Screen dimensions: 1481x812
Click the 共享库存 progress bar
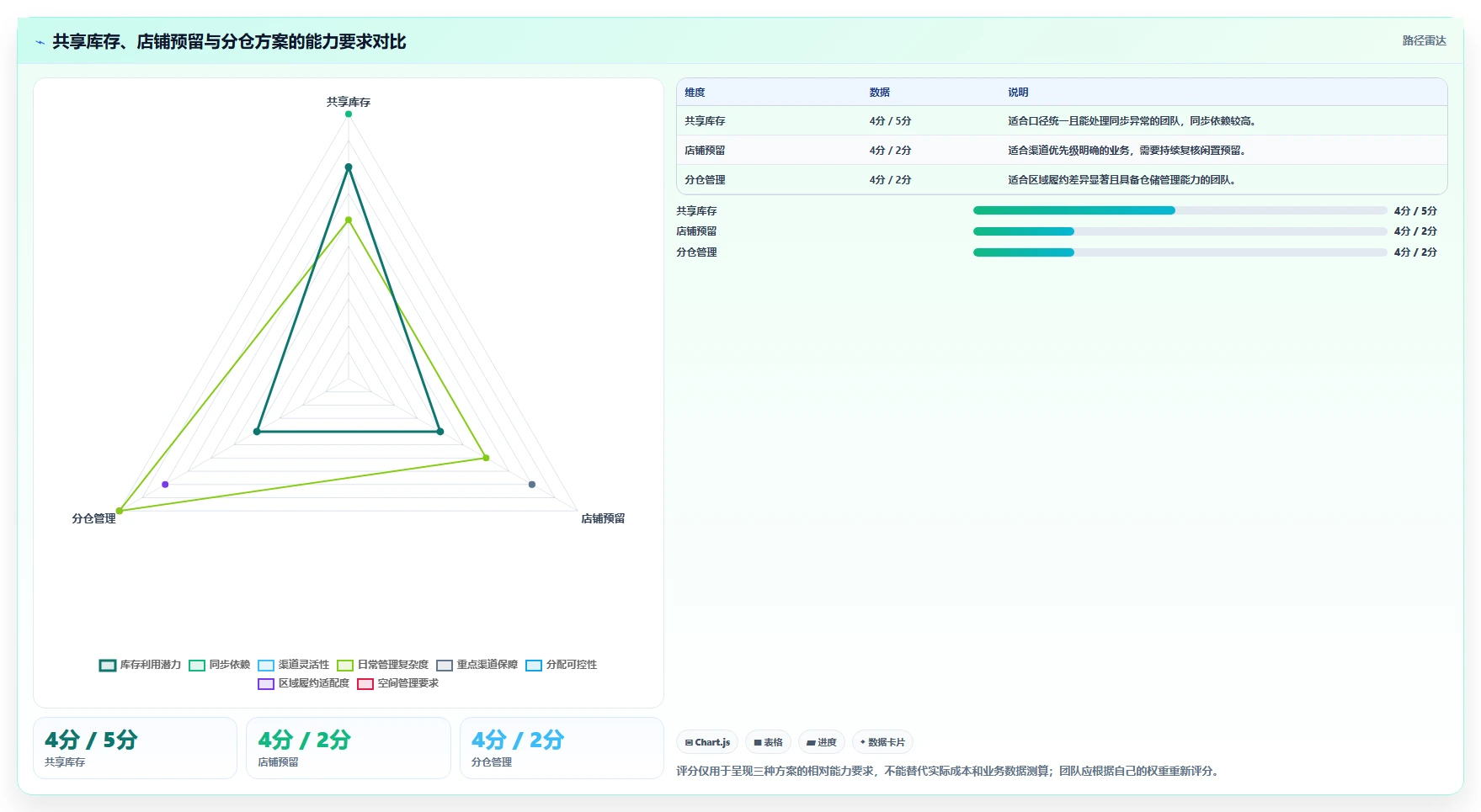(1180, 210)
